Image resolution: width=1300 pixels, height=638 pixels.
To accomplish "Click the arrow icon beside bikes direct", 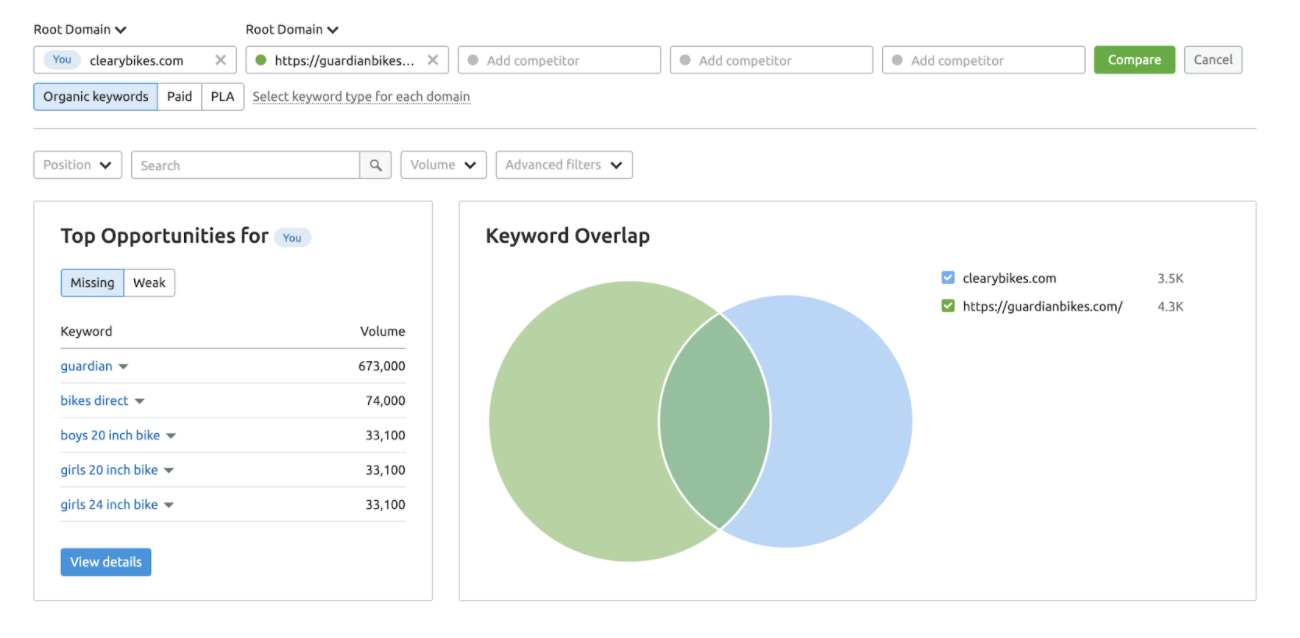I will coord(139,401).
